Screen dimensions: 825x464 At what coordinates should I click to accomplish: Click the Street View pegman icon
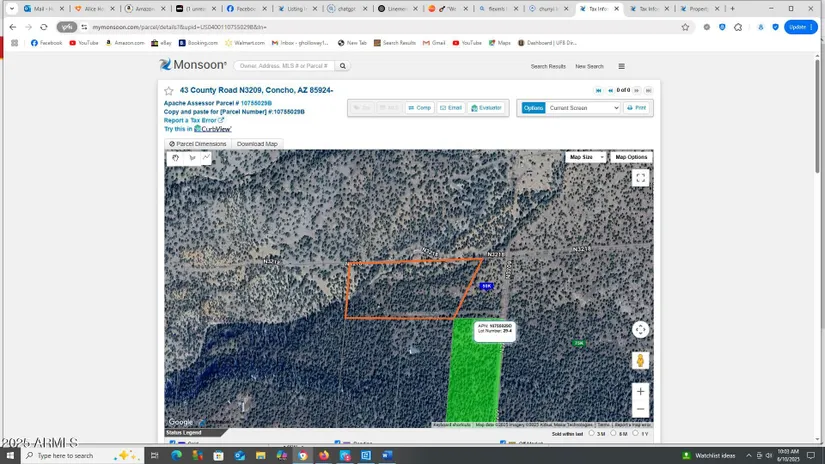click(640, 360)
